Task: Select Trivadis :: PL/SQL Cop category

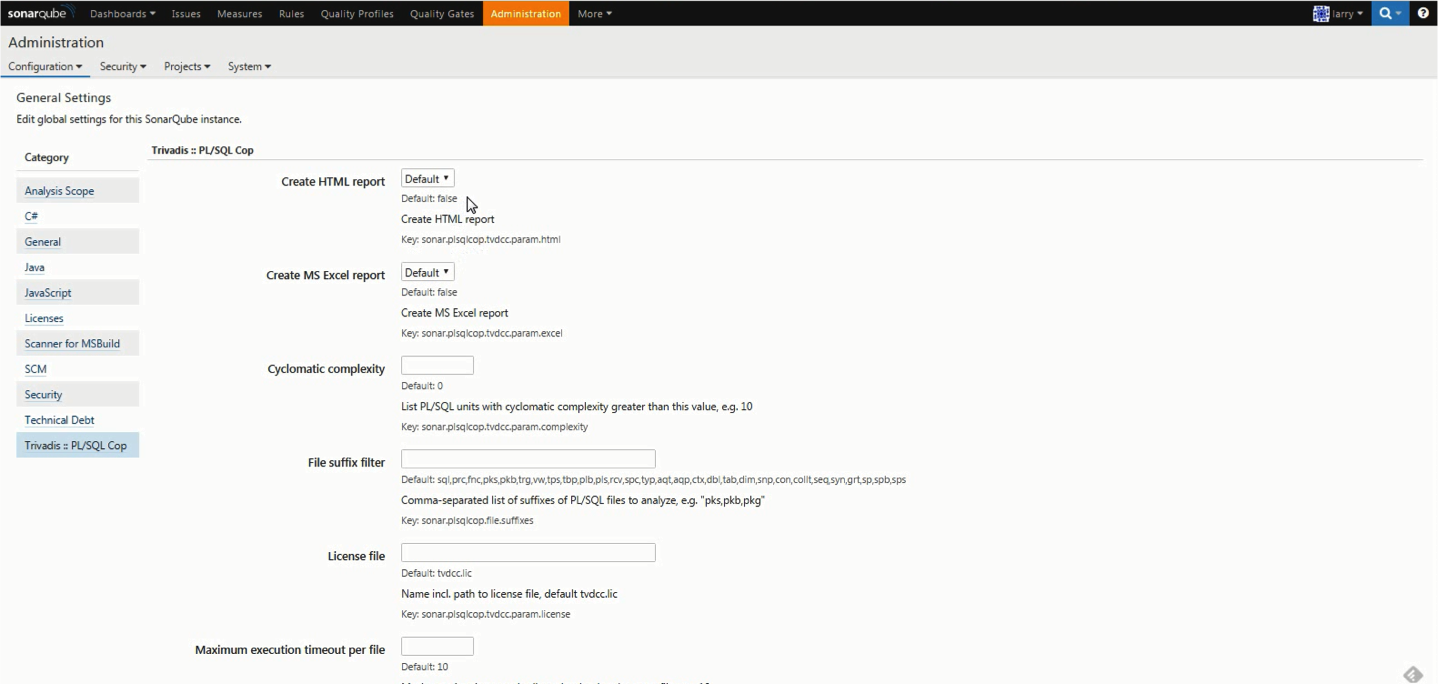Action: point(77,446)
